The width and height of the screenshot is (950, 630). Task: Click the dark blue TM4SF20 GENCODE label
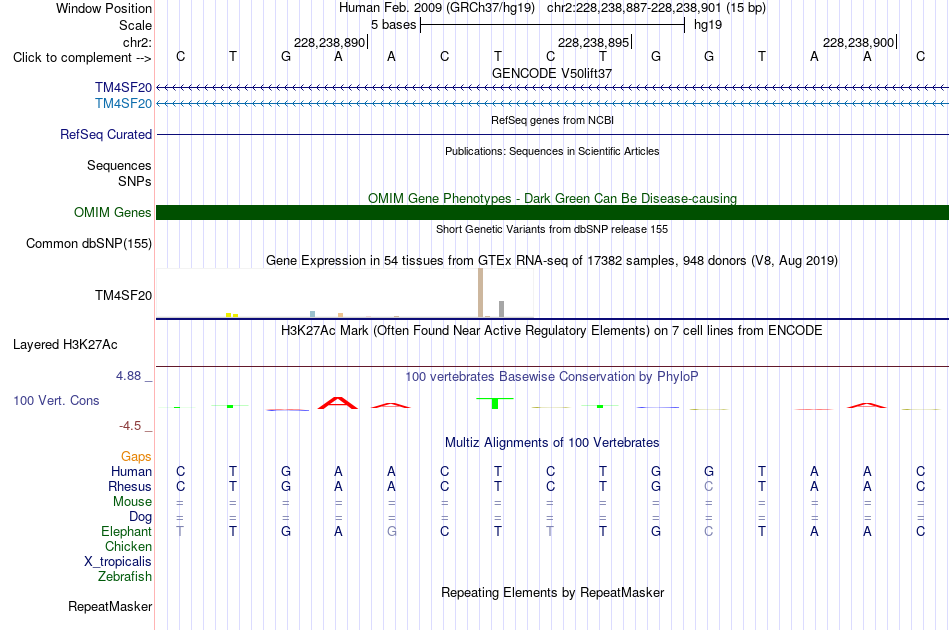123,88
